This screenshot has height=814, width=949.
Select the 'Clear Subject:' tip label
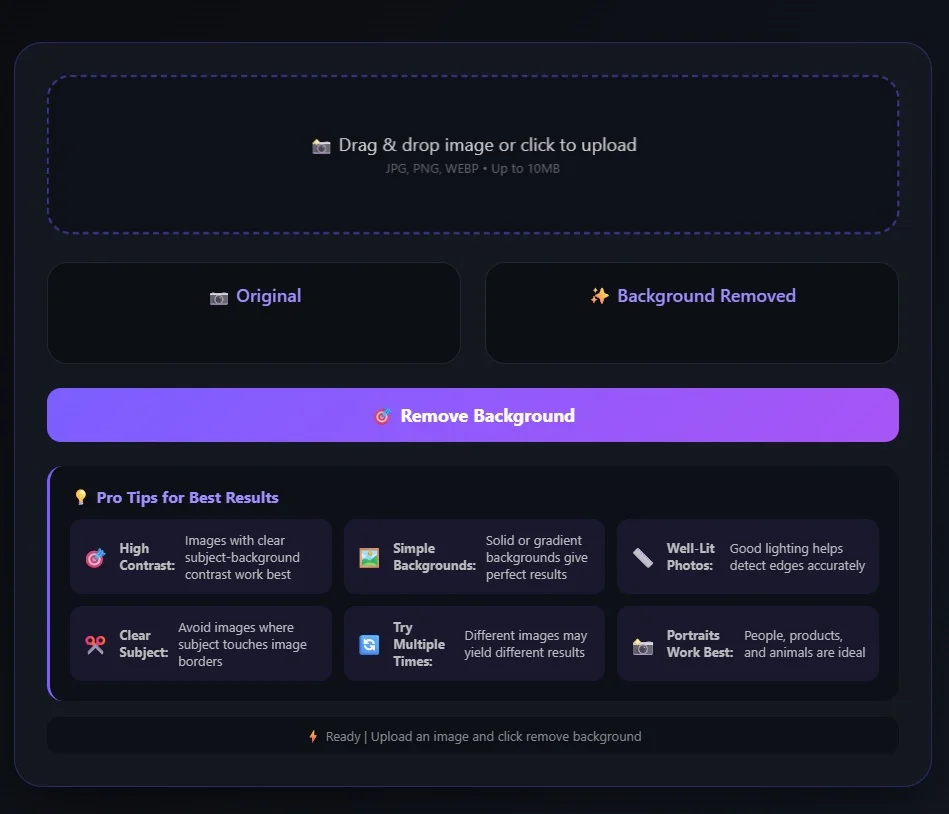(x=143, y=644)
